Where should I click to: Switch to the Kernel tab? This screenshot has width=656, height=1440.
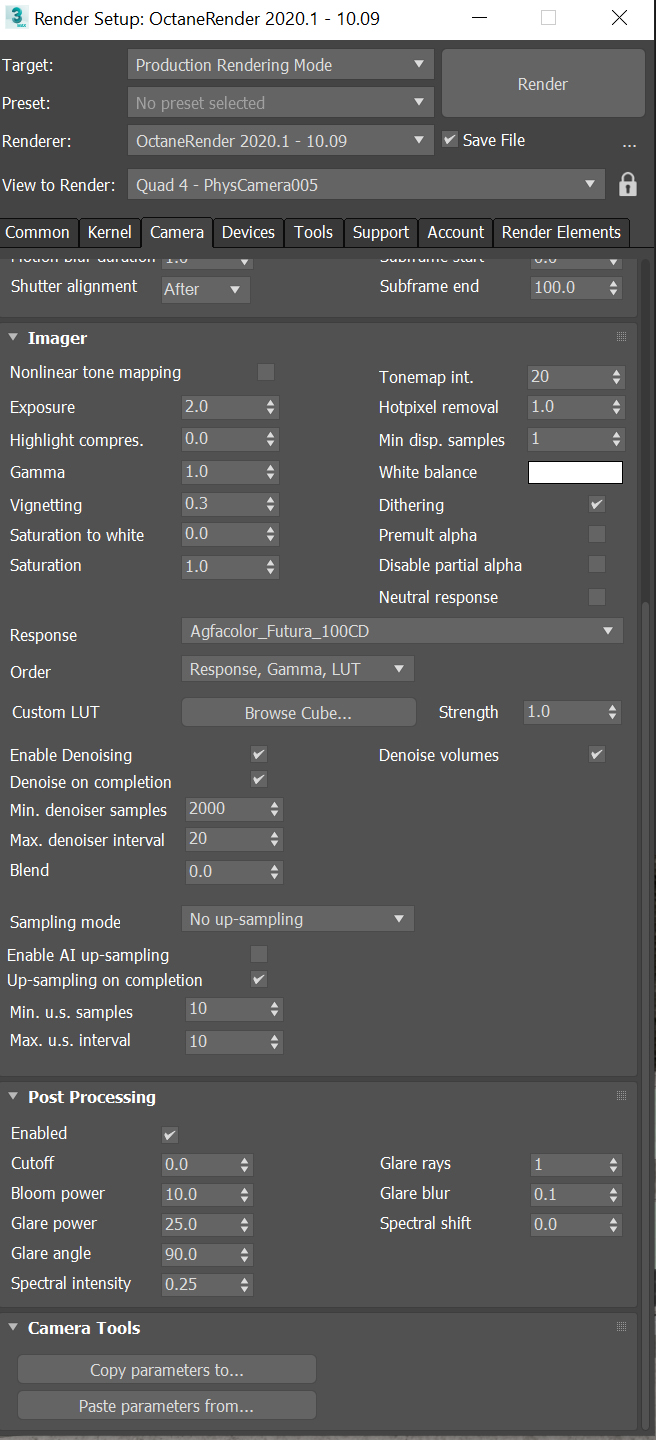(x=109, y=232)
